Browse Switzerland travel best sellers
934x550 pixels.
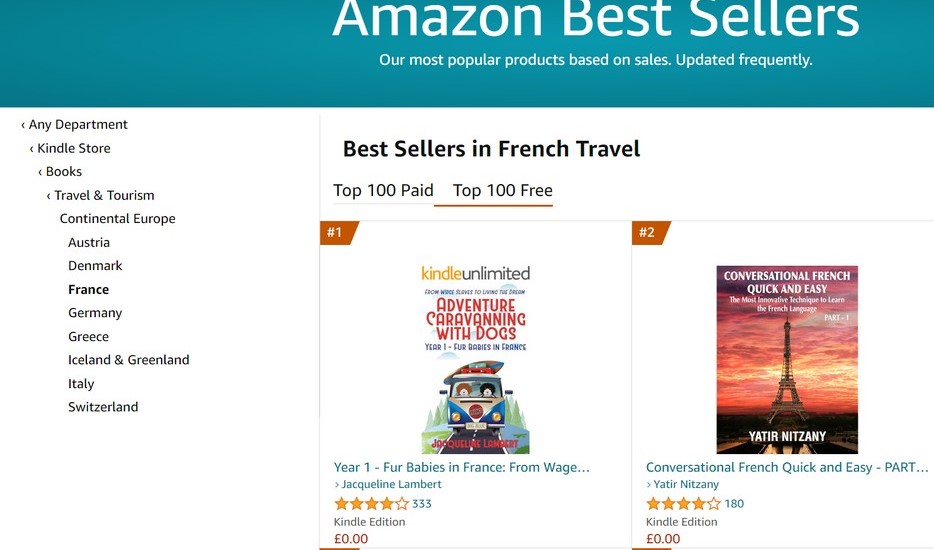(103, 407)
